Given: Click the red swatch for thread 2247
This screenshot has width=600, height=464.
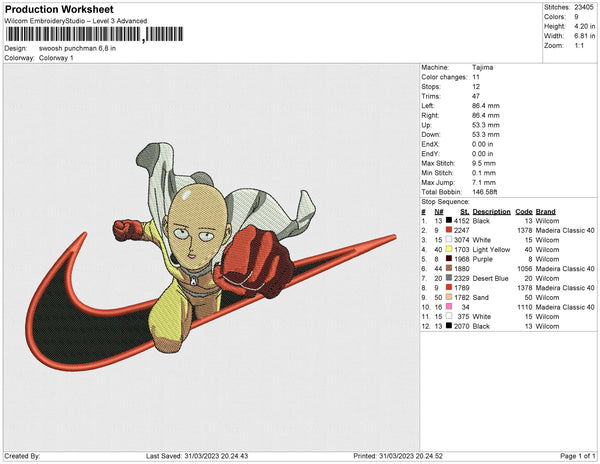Looking at the screenshot, I should (449, 230).
